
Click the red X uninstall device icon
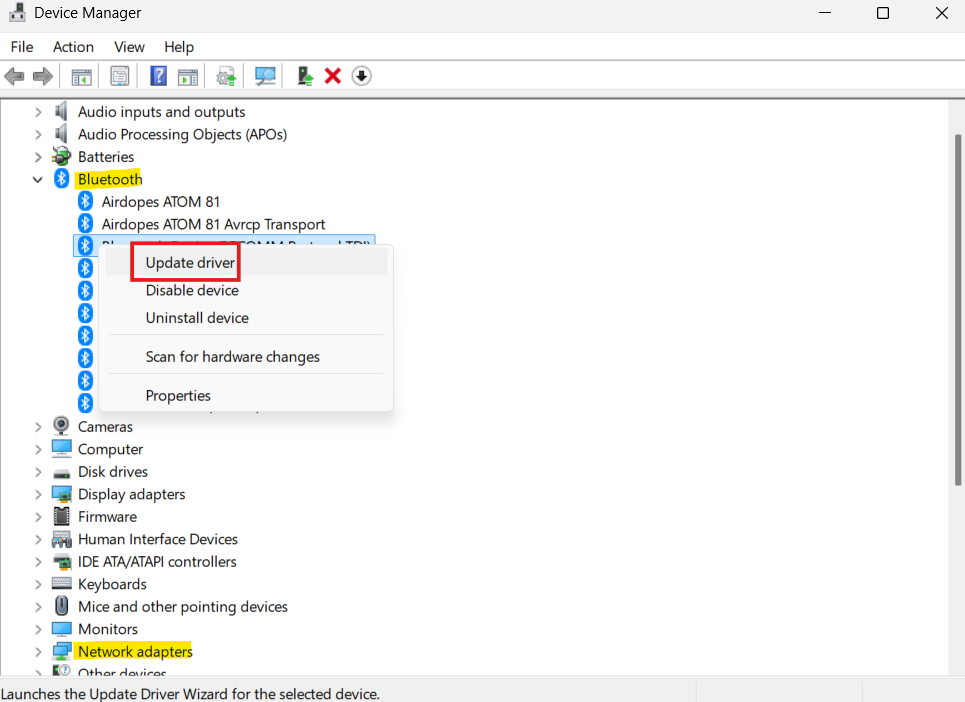333,76
